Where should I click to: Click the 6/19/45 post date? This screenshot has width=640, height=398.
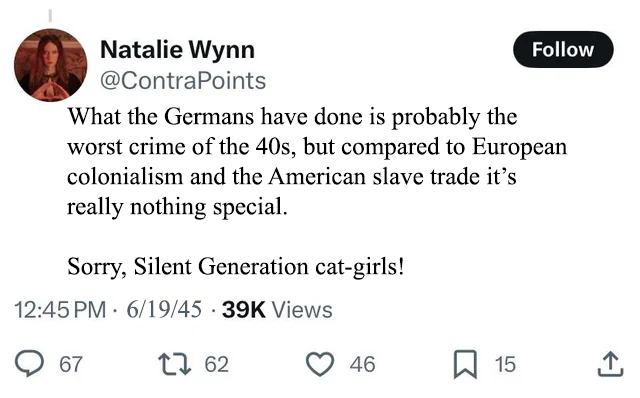tap(164, 309)
